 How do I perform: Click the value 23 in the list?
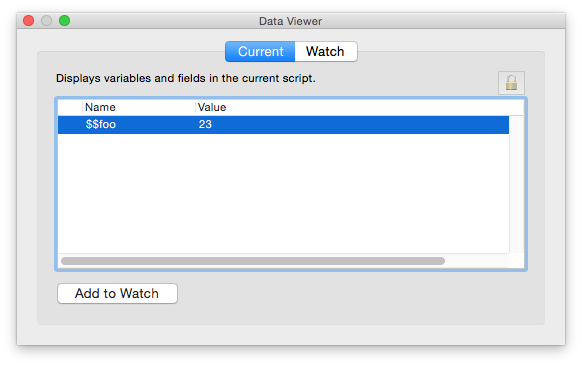[205, 124]
